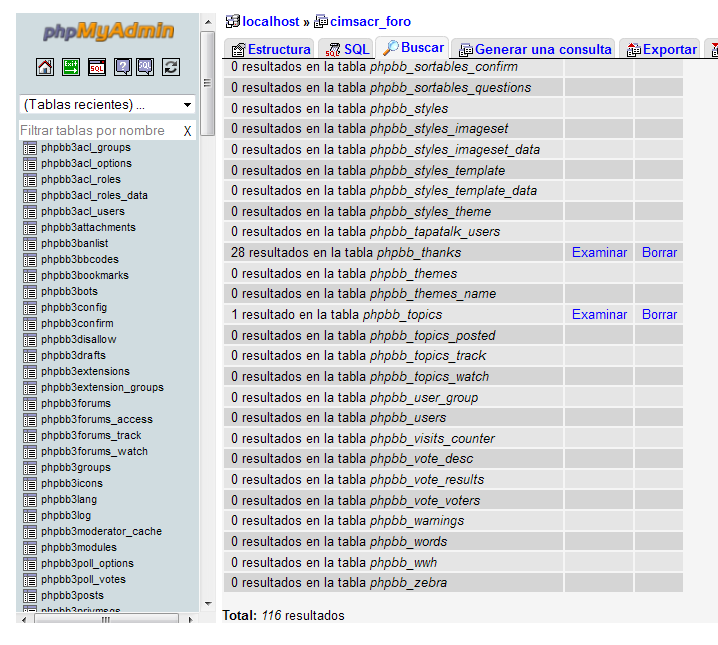Switch to the Estructura tab
The width and height of the screenshot is (718, 645).
[x=271, y=49]
